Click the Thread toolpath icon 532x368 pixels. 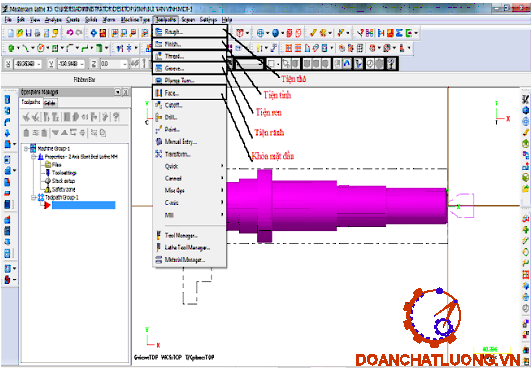158,56
